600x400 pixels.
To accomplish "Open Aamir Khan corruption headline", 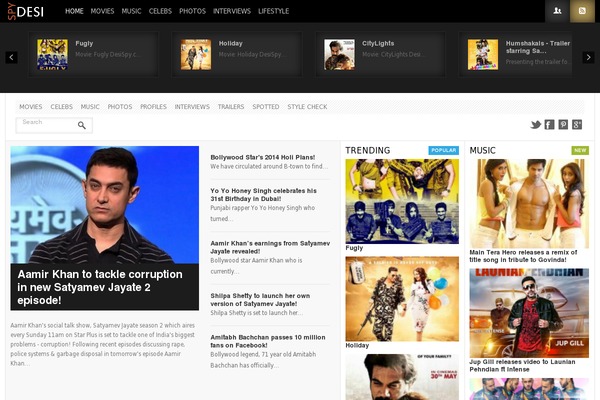I will pyautogui.click(x=100, y=287).
